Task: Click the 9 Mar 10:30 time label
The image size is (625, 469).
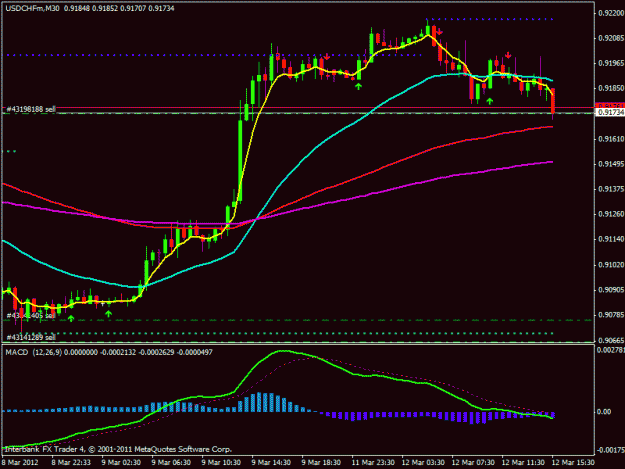Action: tap(221, 463)
